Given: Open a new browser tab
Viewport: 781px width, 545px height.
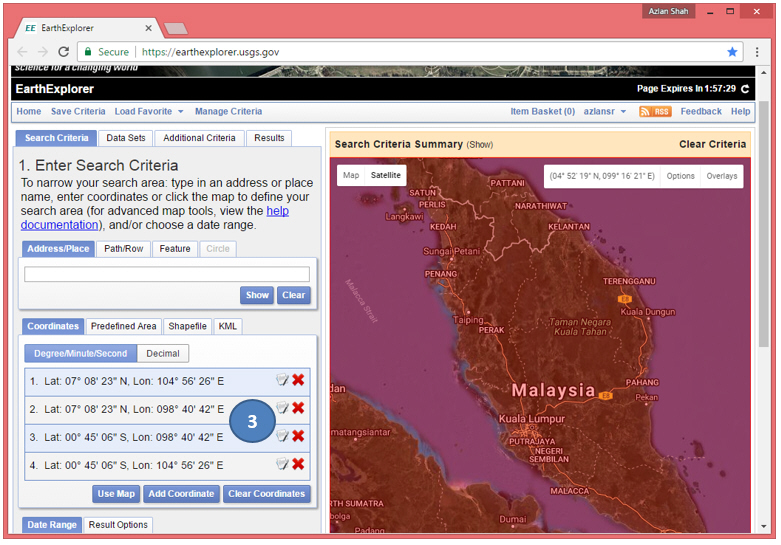Looking at the screenshot, I should pos(176,29).
